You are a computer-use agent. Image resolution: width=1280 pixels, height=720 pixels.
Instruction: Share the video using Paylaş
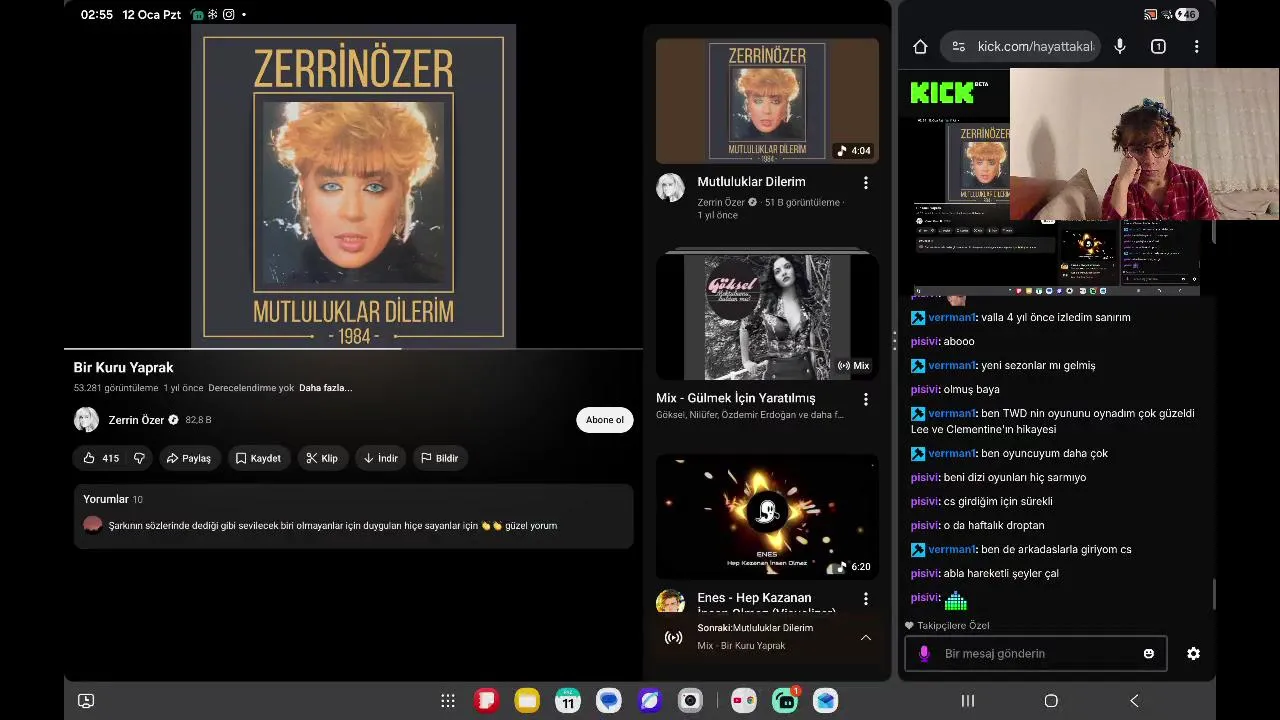click(189, 458)
